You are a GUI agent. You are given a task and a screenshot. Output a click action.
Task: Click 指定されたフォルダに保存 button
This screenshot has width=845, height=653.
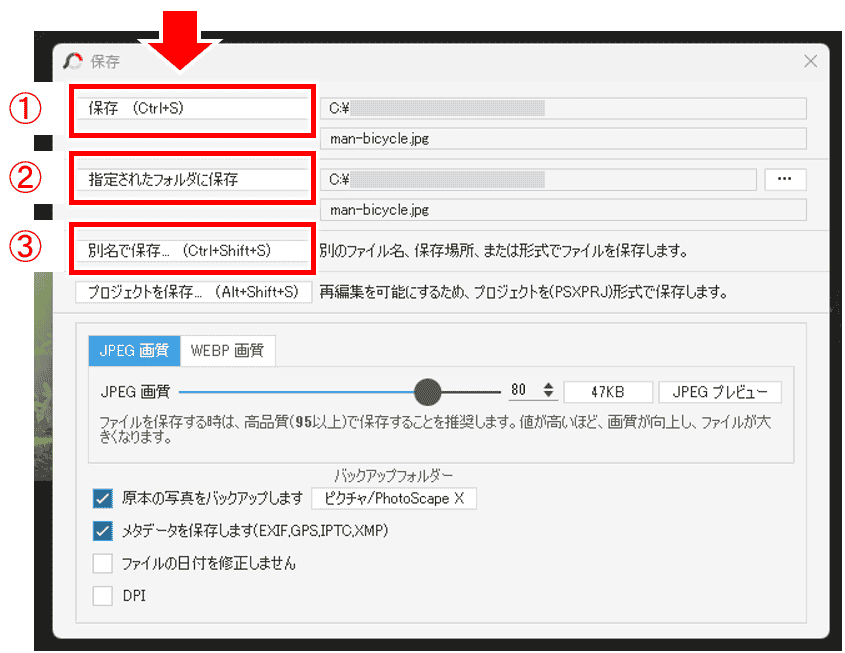[192, 179]
